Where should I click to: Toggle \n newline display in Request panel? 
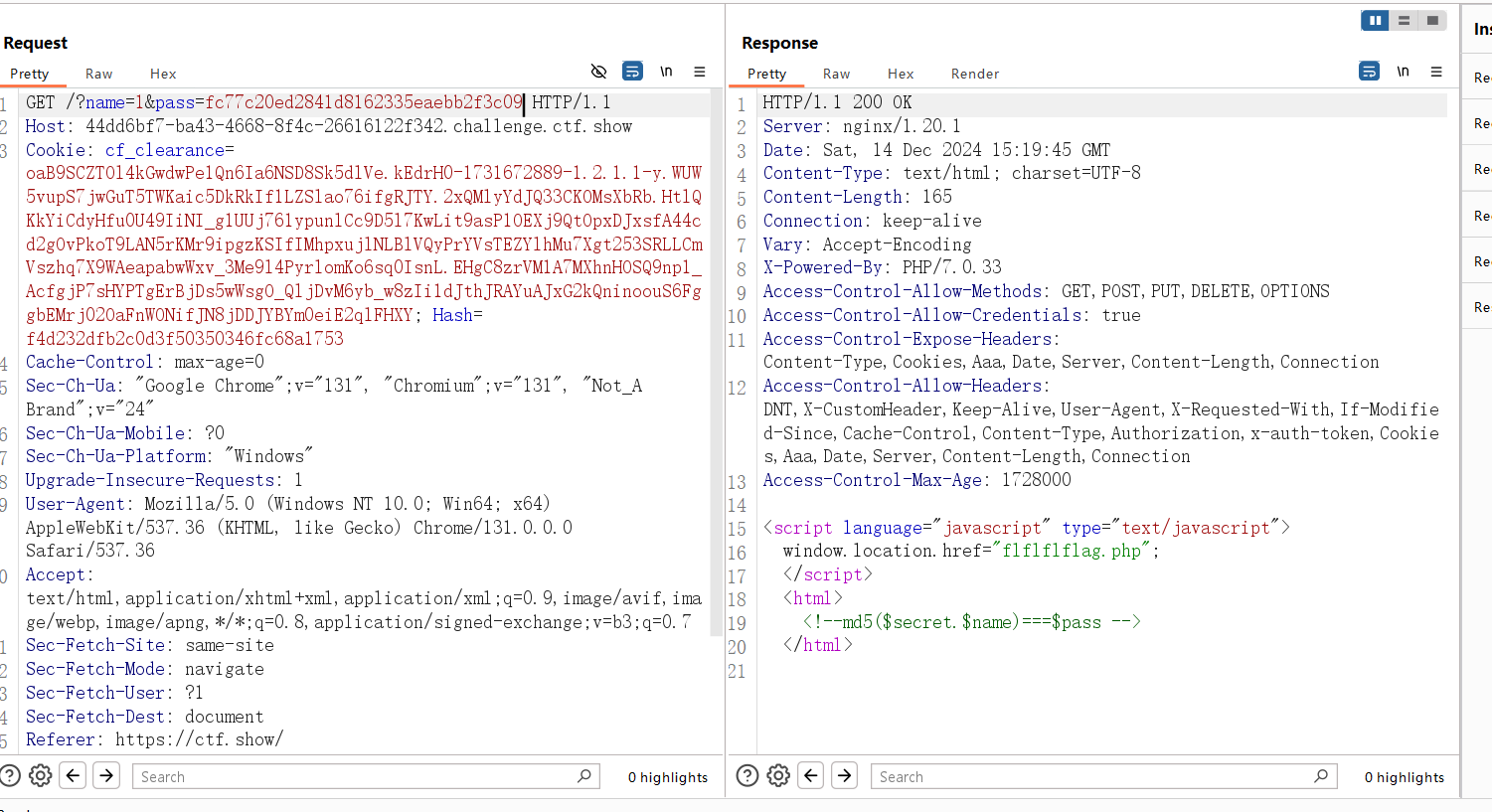coord(666,72)
